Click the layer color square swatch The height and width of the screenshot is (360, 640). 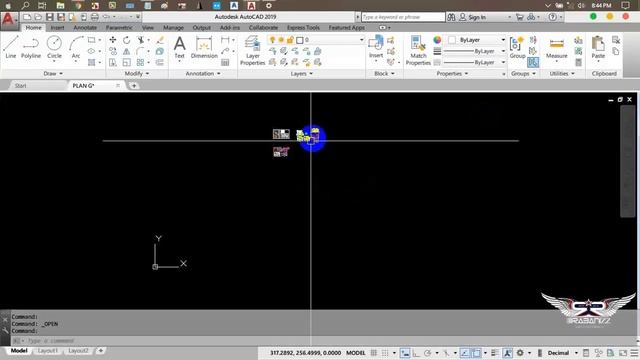(x=300, y=40)
